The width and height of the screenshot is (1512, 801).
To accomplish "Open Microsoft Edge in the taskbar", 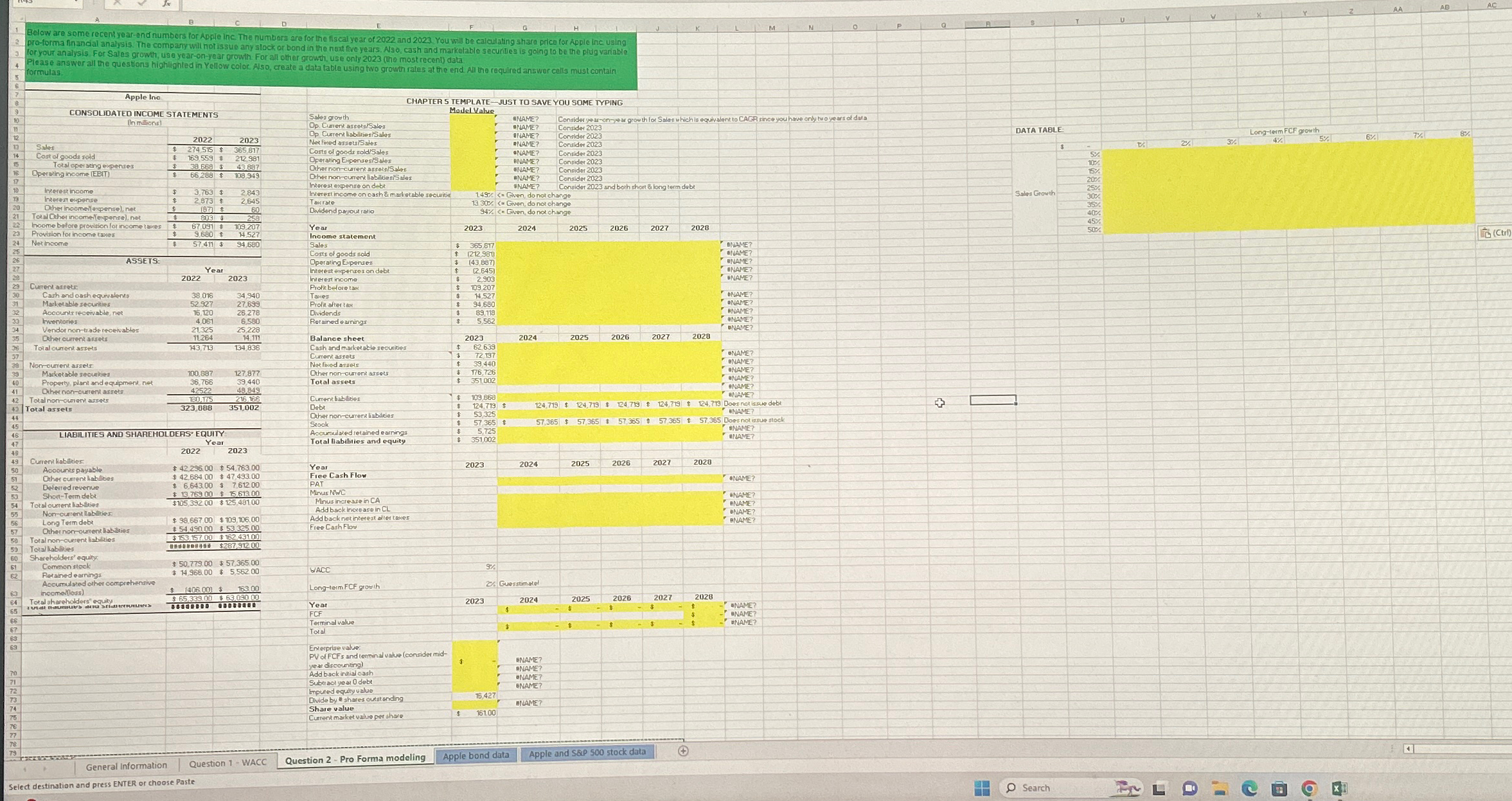I will 1249,788.
